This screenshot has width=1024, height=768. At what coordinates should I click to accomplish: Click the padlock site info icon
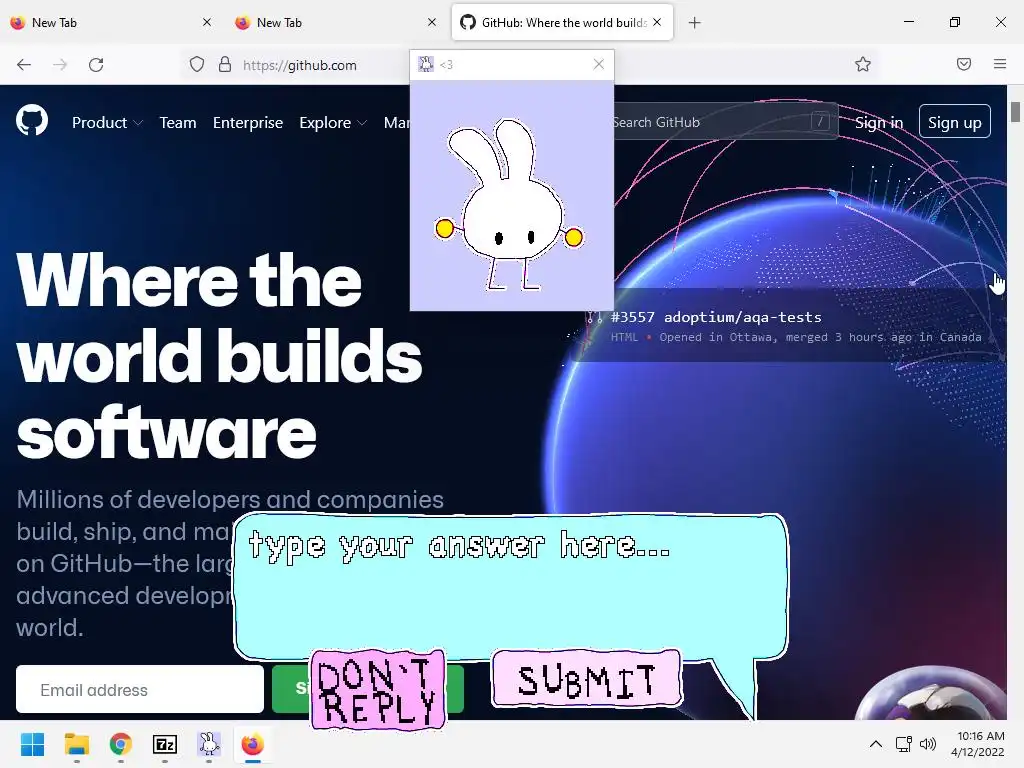[225, 64]
